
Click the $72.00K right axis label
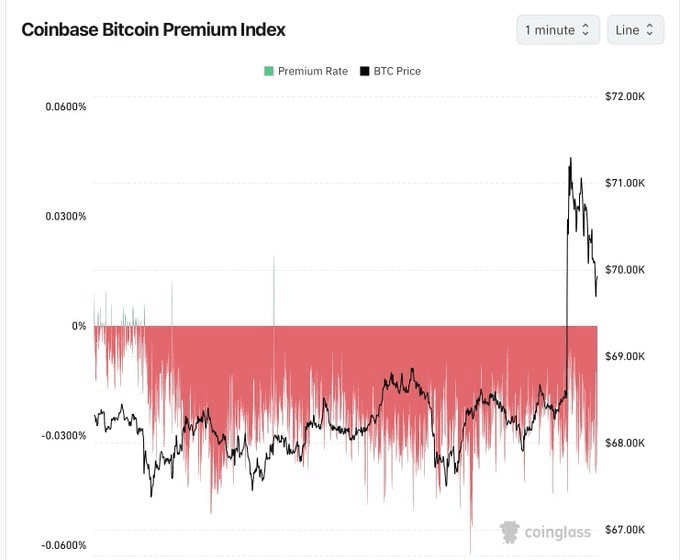click(x=627, y=96)
